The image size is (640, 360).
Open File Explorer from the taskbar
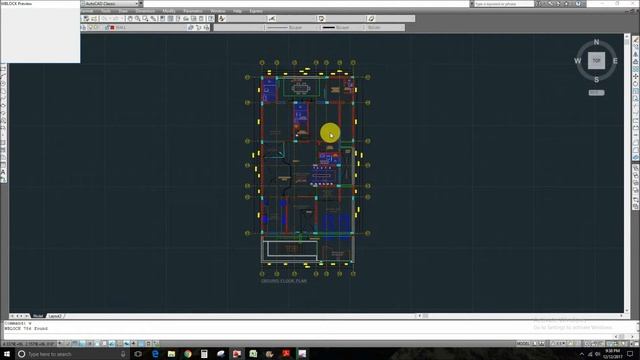(x=171, y=354)
